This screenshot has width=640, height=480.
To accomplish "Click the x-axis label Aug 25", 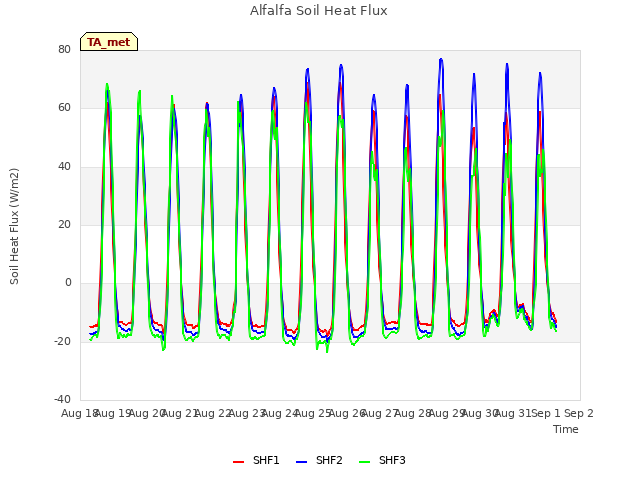I will [x=313, y=413].
